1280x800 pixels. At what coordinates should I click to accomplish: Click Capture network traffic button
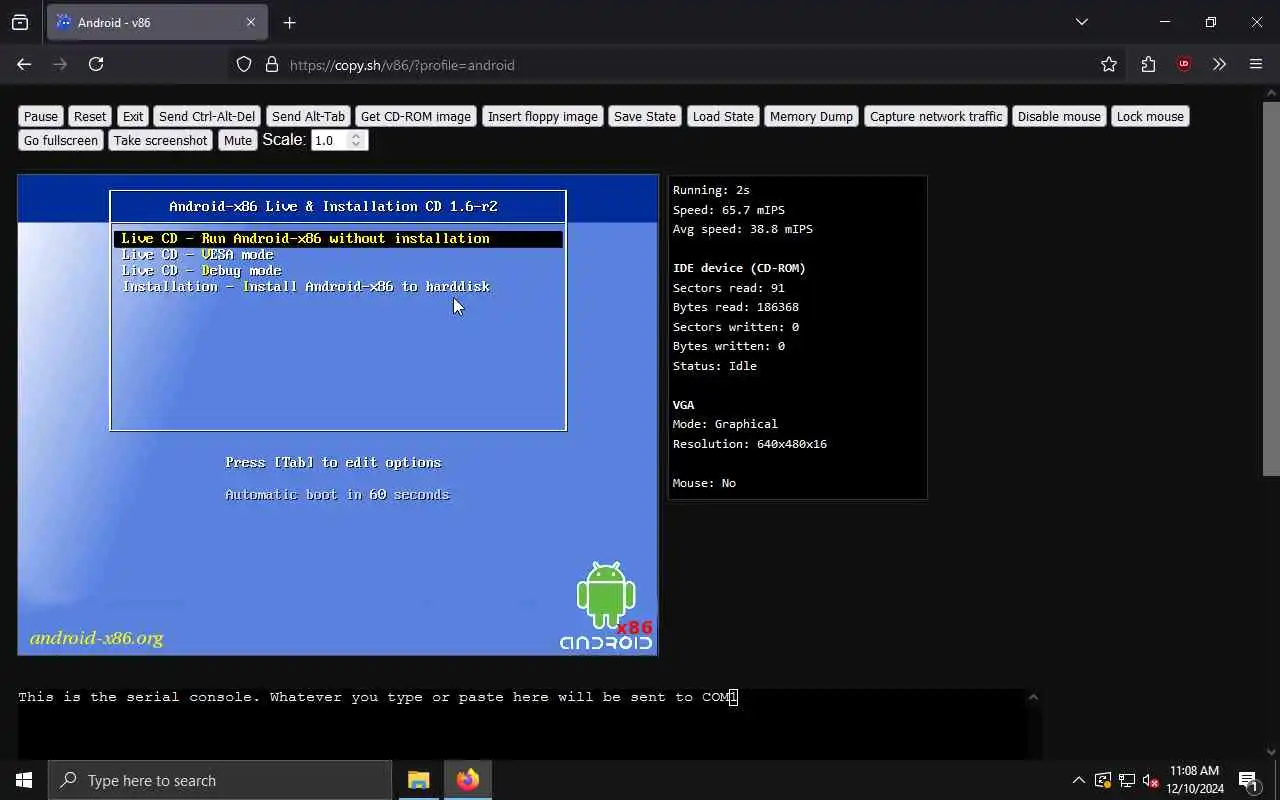coord(935,116)
